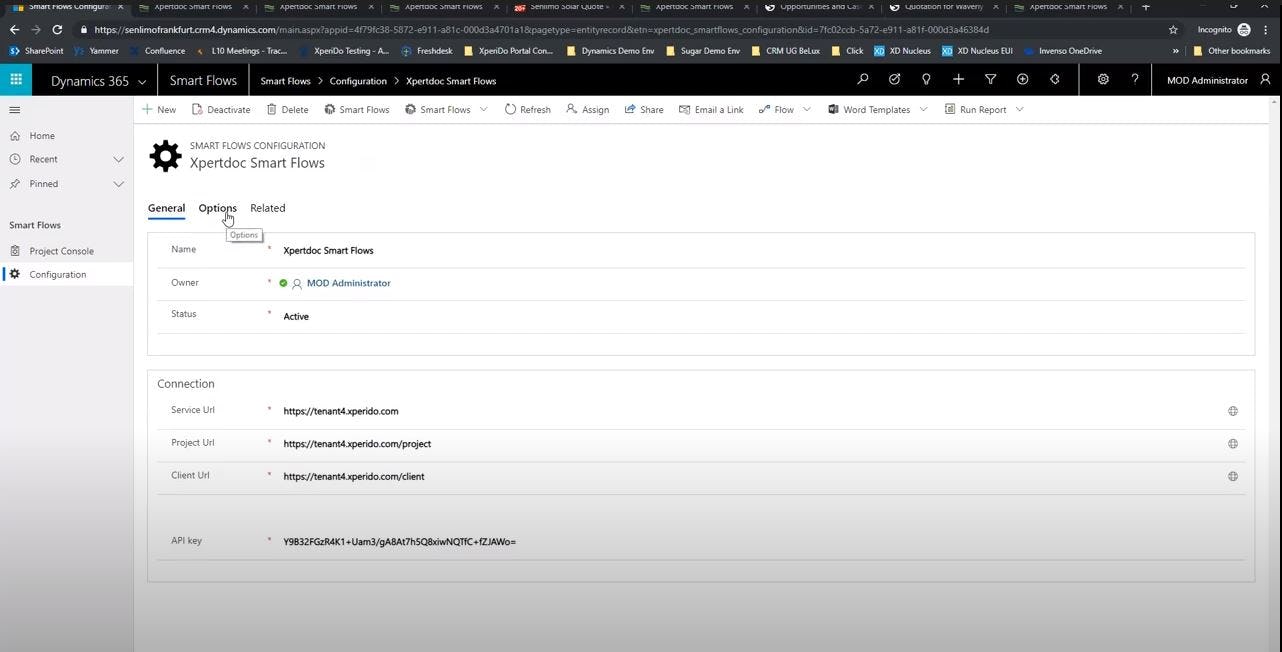Open the Smart Flows app title
1282x652 pixels.
pos(203,81)
